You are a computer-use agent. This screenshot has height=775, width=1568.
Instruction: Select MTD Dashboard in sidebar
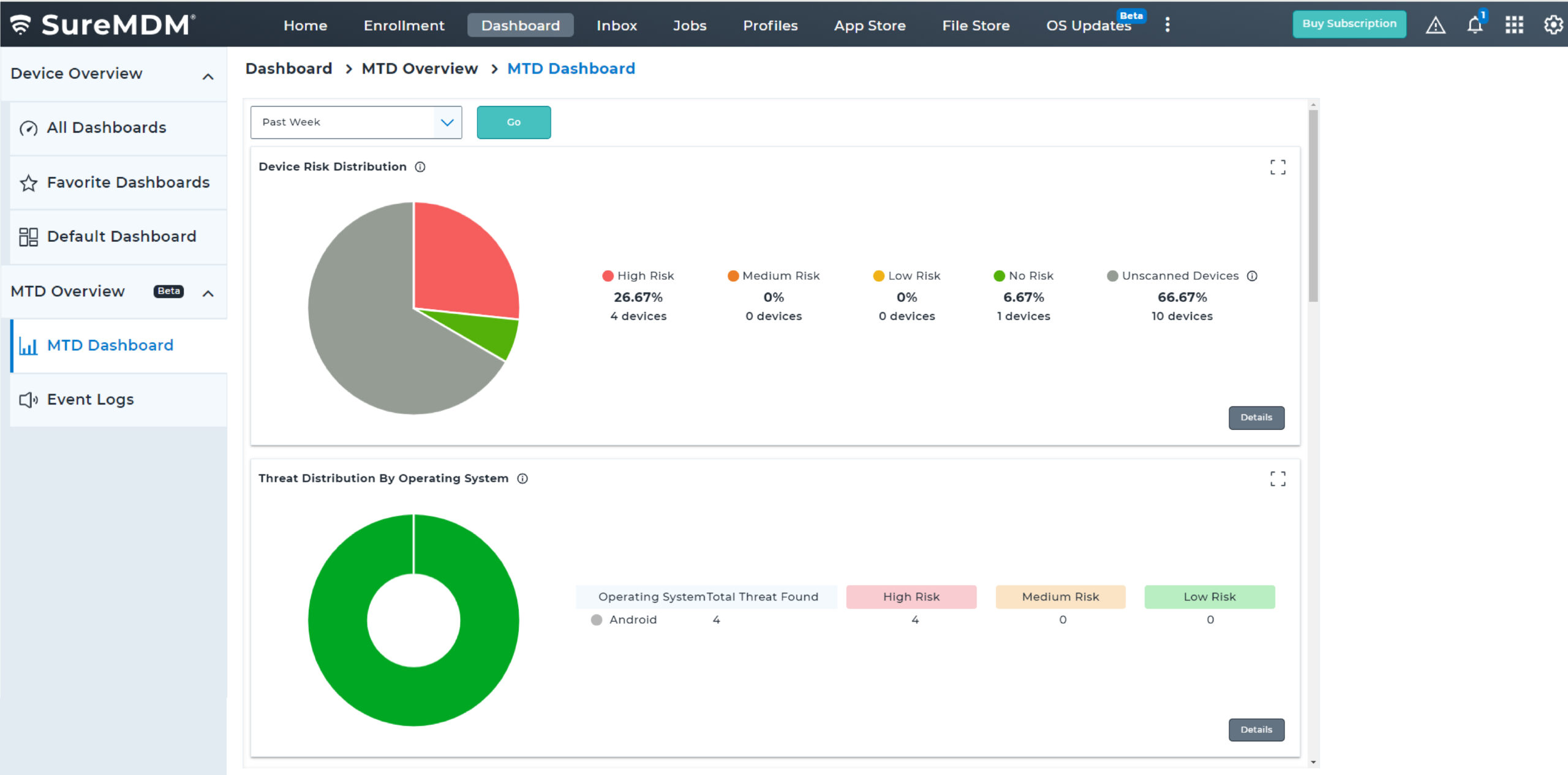[119, 346]
